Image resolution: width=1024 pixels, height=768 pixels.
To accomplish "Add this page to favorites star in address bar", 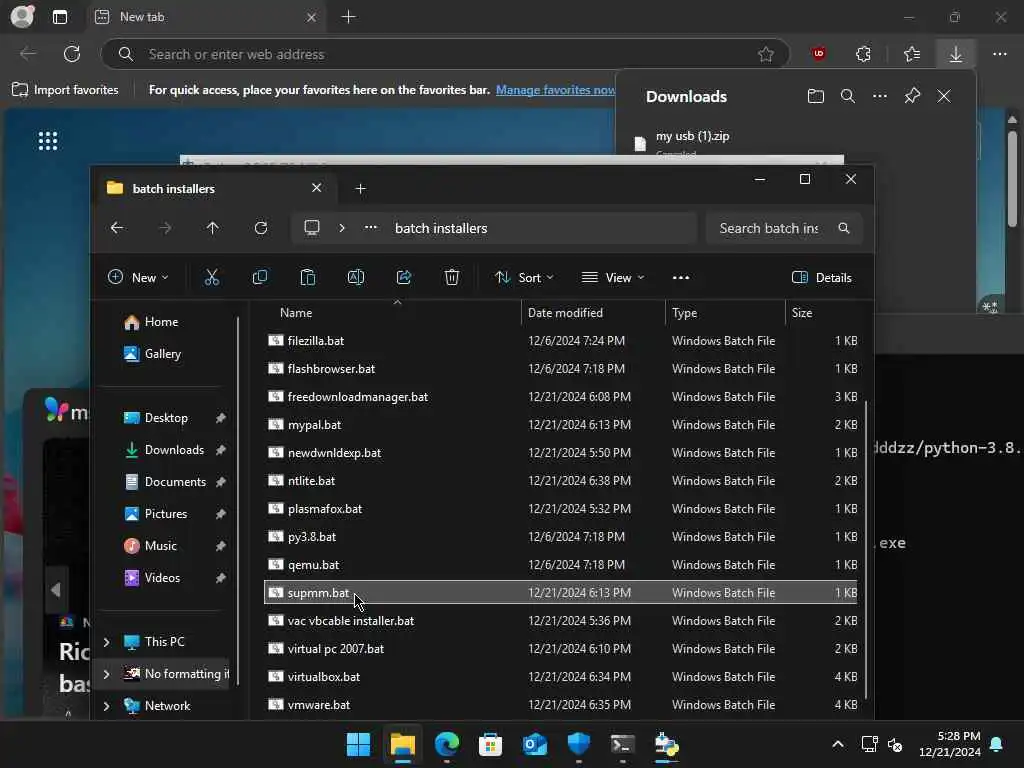I will click(x=766, y=54).
